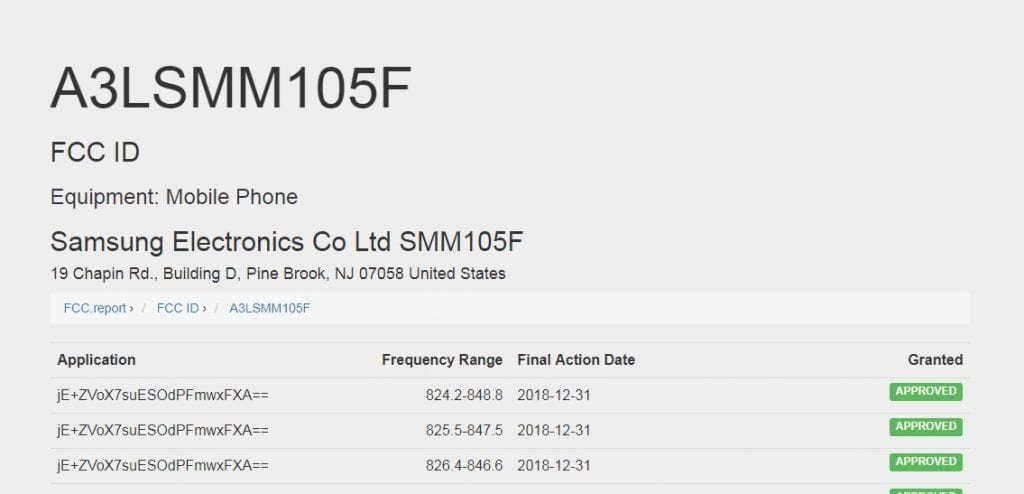Click the large A3LSMM105F page title
Screen dimensions: 1024x494
coord(231,91)
